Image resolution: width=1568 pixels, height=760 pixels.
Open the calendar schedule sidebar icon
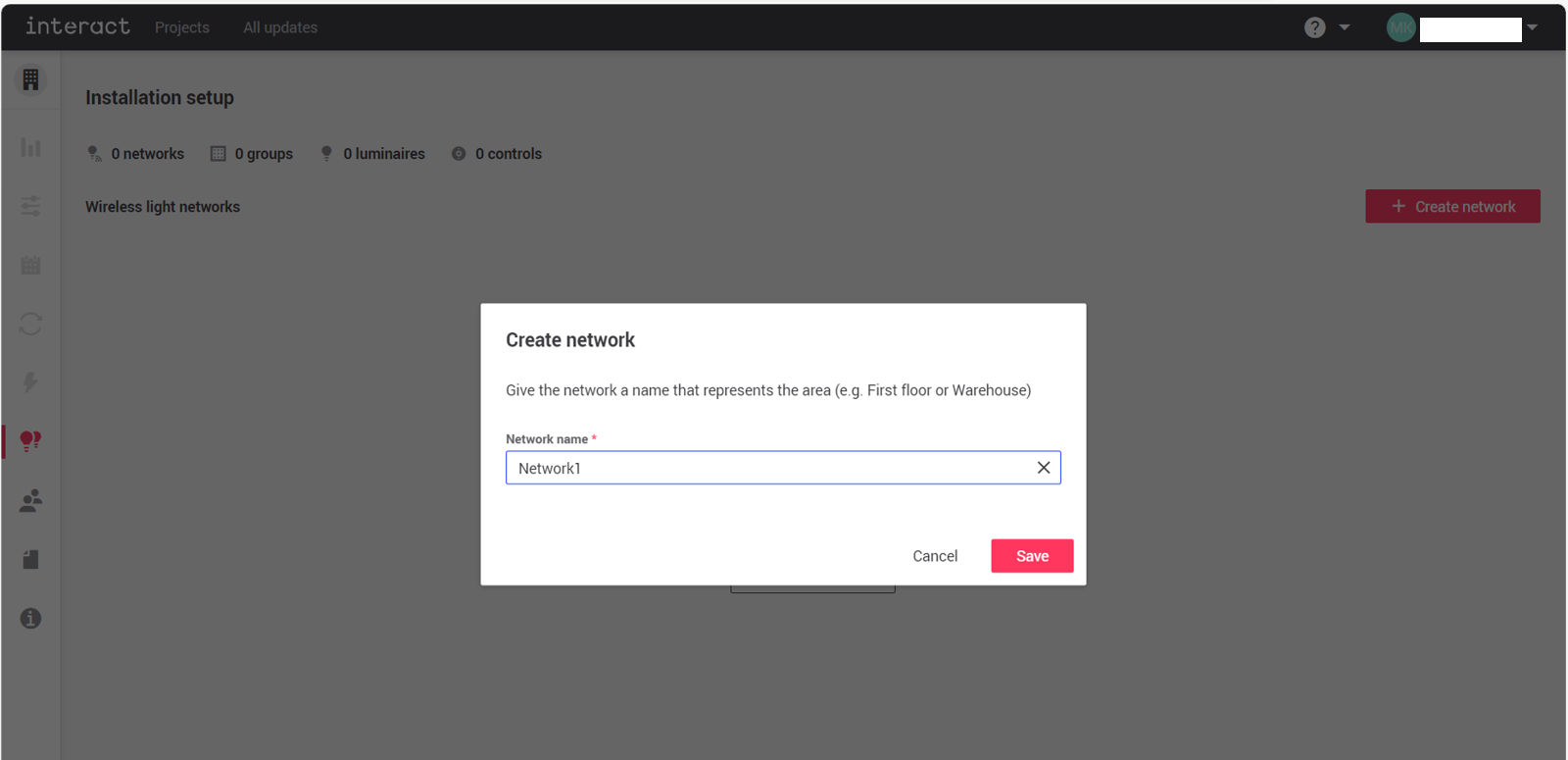pyautogui.click(x=30, y=265)
